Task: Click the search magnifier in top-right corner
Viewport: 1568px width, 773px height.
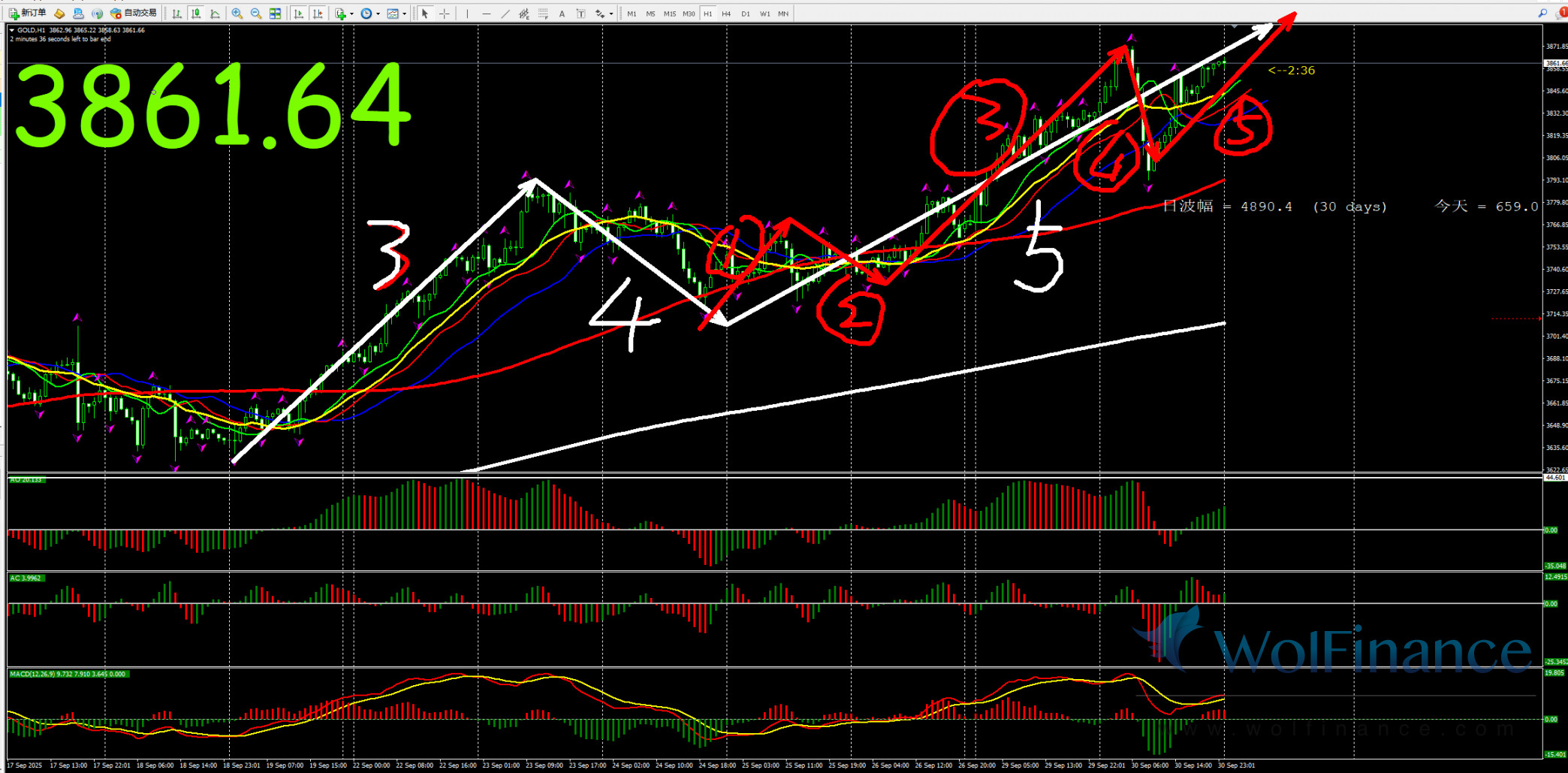Action: [x=1542, y=13]
